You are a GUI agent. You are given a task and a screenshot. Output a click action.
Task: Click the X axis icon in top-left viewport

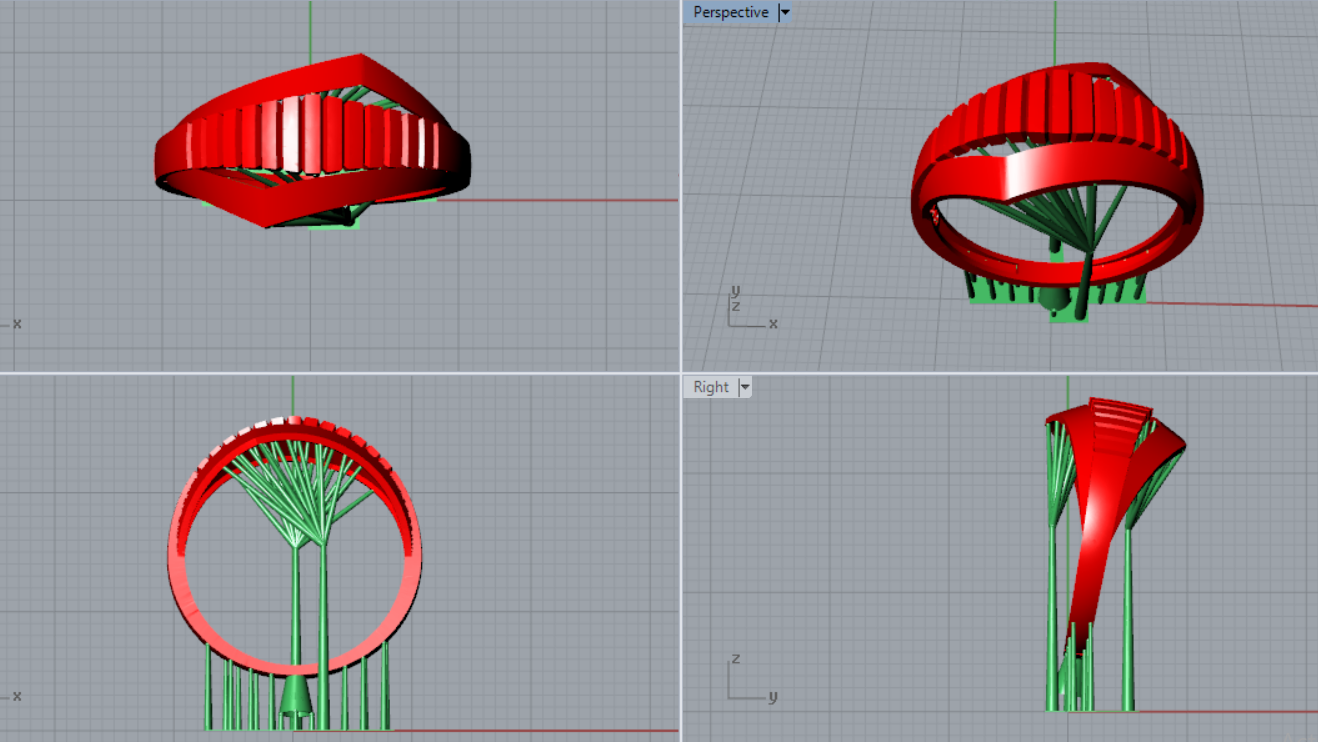[14, 324]
